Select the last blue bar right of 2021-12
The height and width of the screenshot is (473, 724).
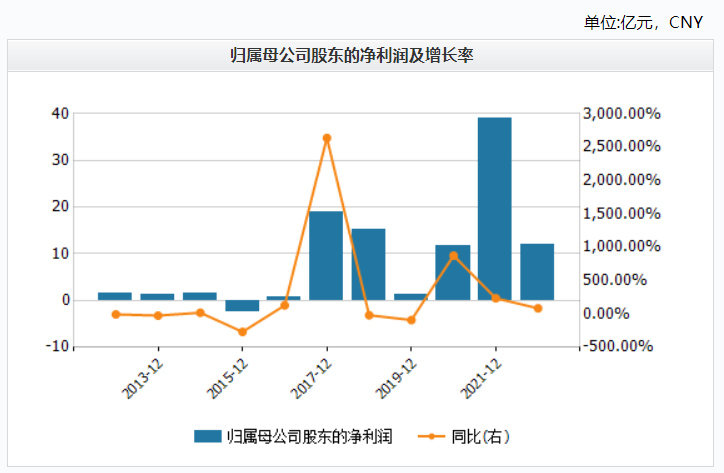click(x=537, y=271)
